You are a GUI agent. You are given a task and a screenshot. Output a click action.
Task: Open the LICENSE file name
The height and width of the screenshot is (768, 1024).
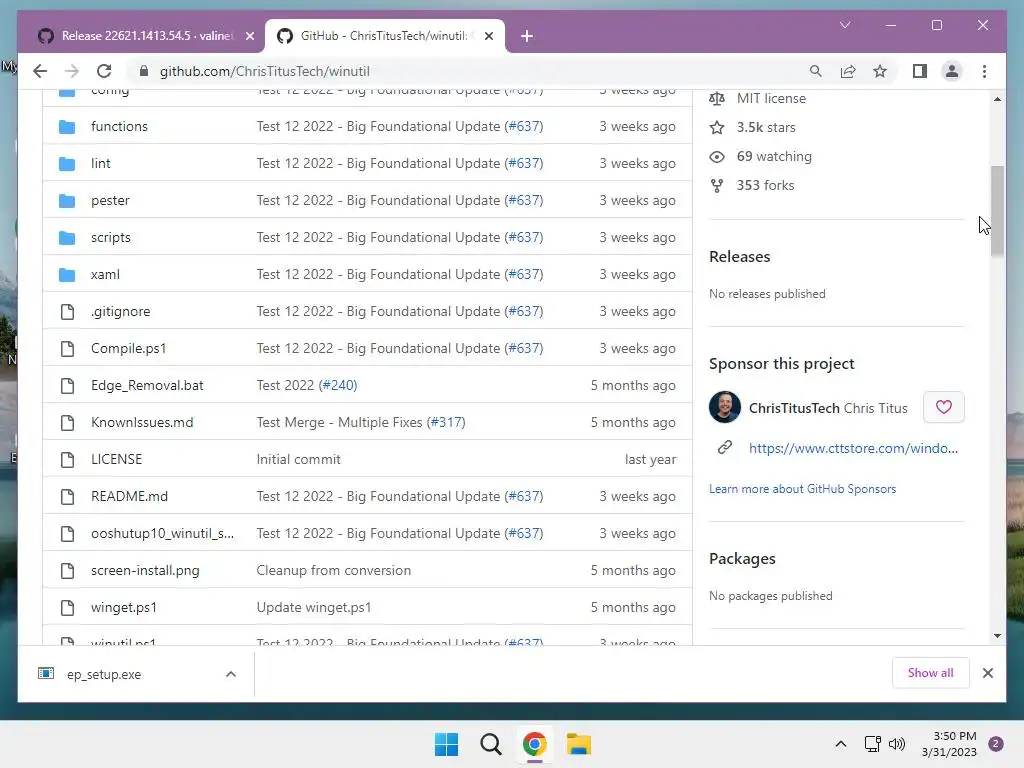[x=117, y=459]
